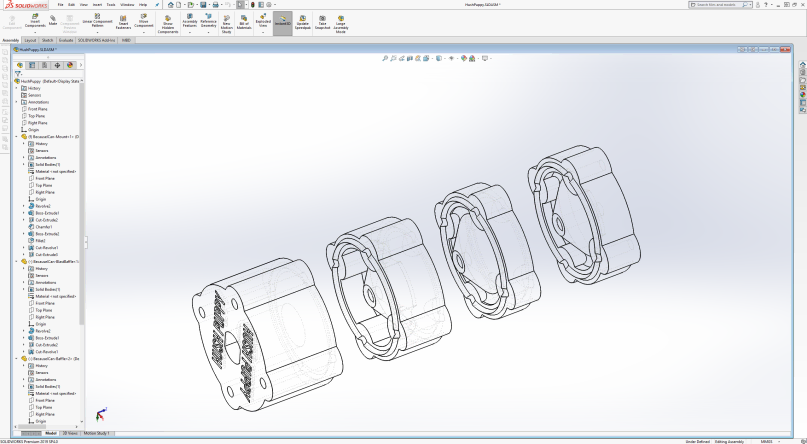Screen dimensions: 807x444
Task: Select Boss-Extrude1 in feature tree
Action: point(47,213)
